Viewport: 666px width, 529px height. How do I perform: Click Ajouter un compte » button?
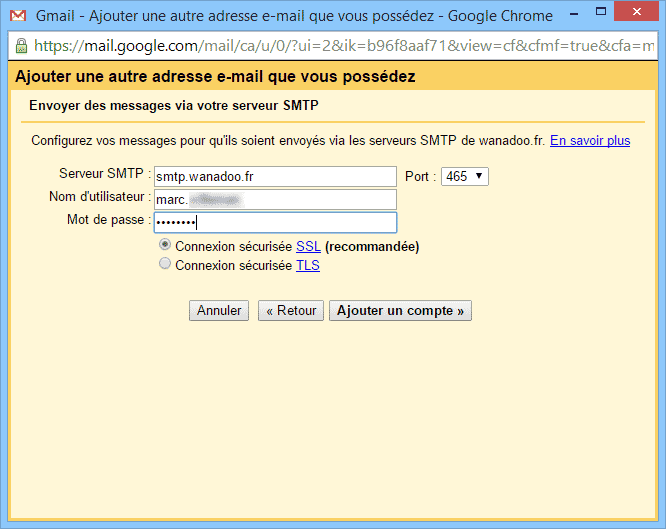coord(400,311)
